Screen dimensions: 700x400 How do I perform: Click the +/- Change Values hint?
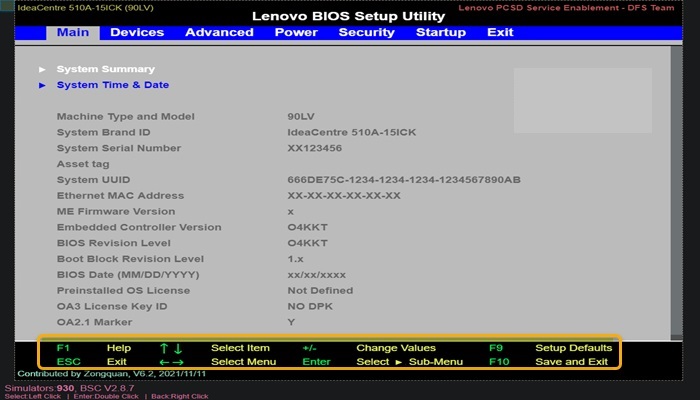click(369, 348)
